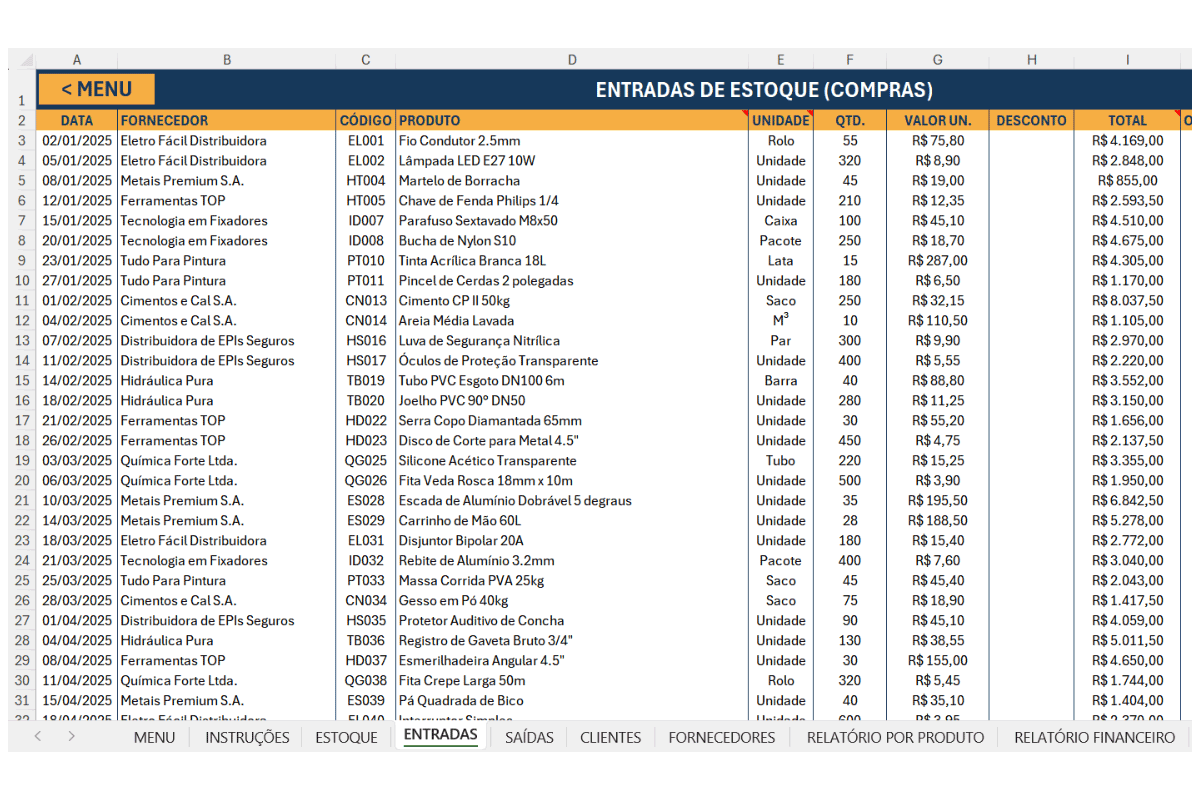1200x800 pixels.
Task: Select product Disjuntor Bipolar 20A
Action: point(572,541)
